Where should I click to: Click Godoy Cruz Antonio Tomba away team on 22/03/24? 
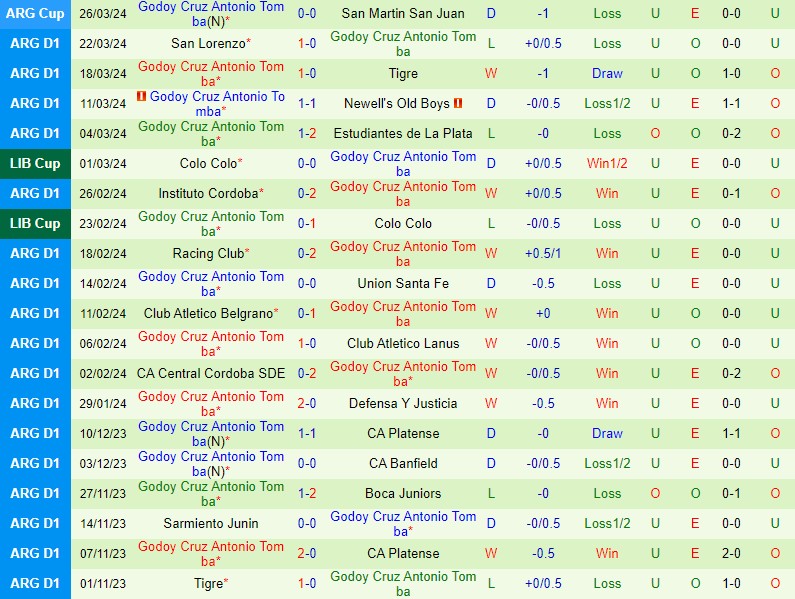[403, 44]
